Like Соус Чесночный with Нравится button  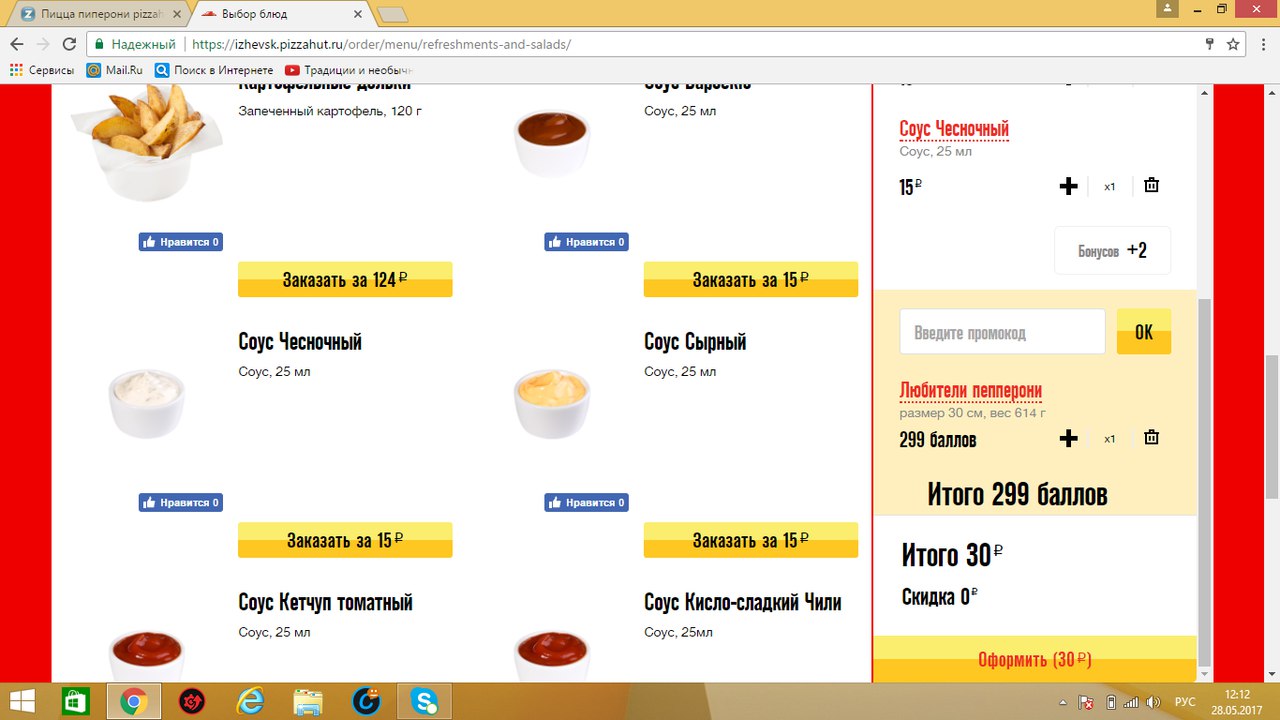pos(181,502)
